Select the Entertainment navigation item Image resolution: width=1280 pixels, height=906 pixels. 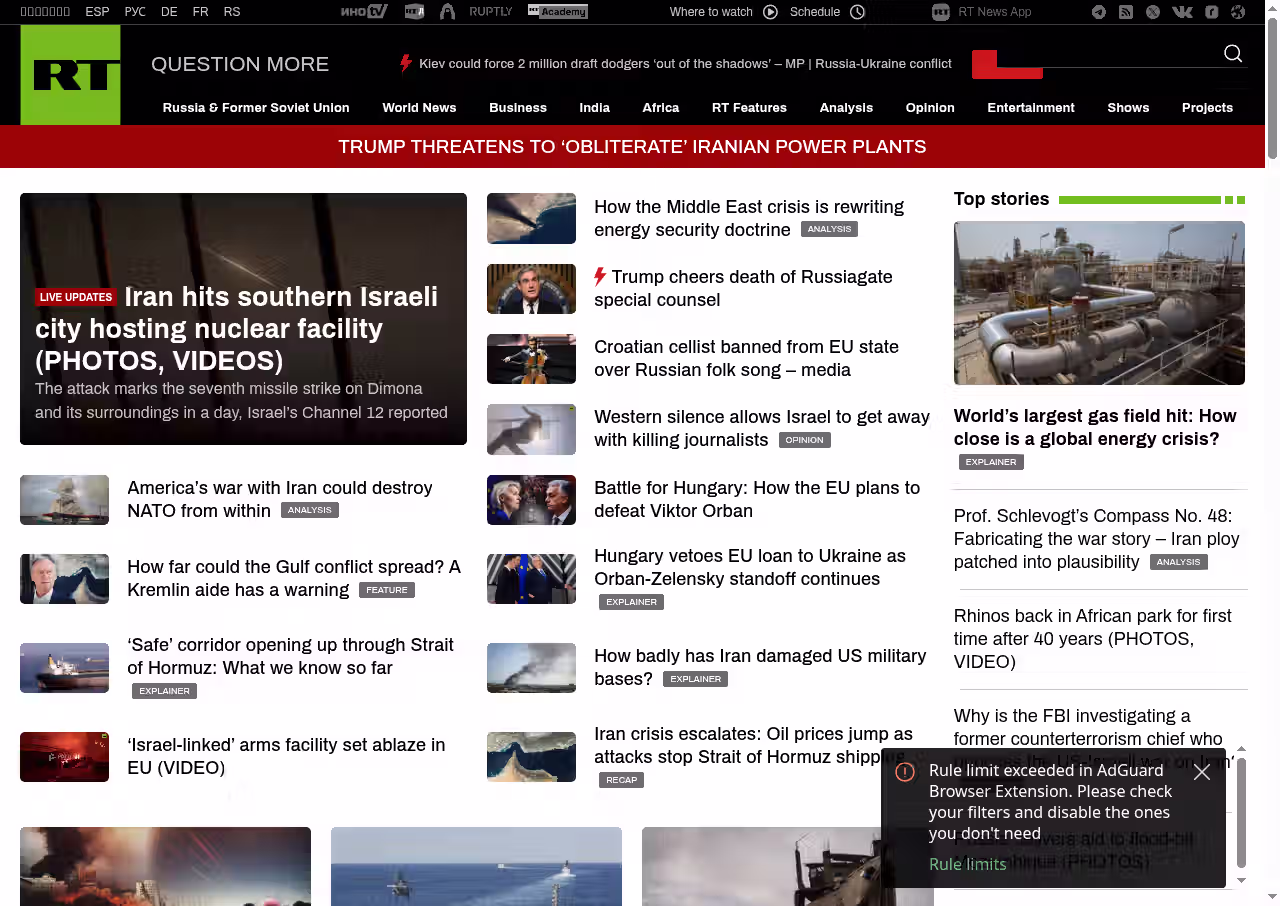pyautogui.click(x=1030, y=108)
